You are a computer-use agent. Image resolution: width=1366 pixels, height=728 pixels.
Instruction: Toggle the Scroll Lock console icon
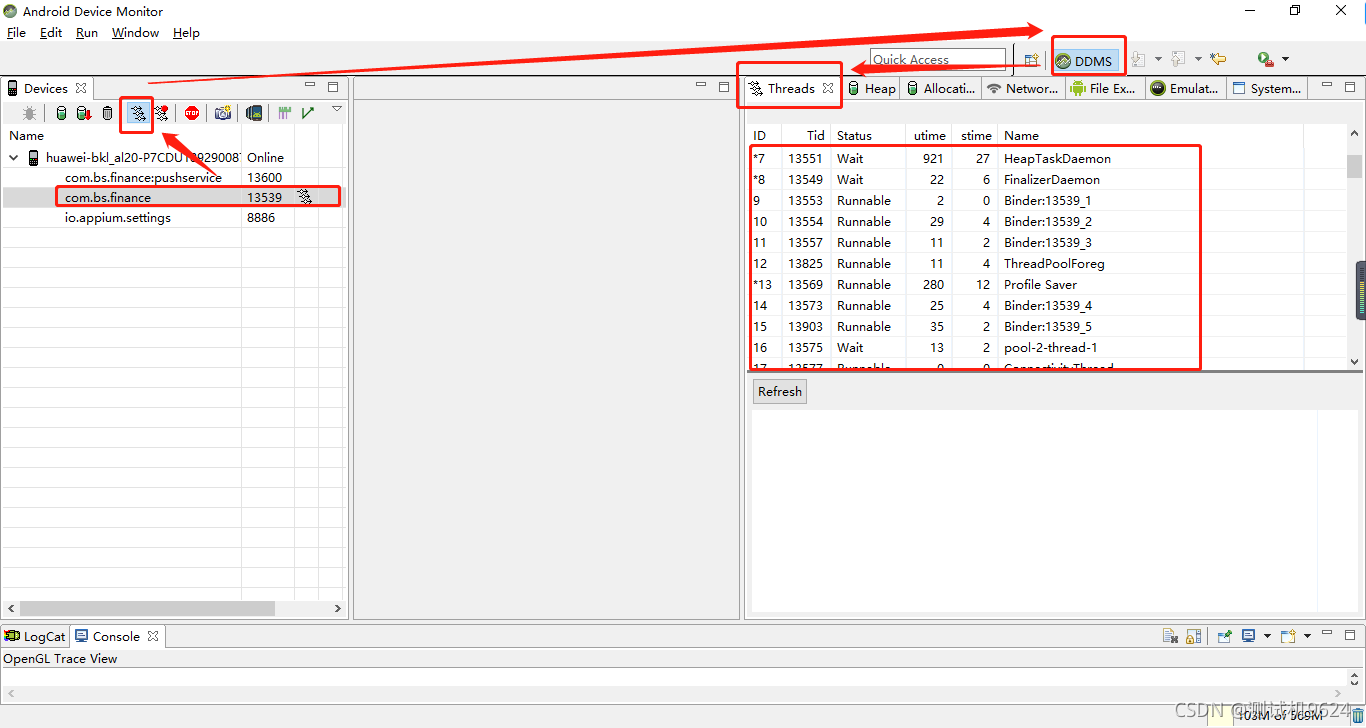(1193, 636)
